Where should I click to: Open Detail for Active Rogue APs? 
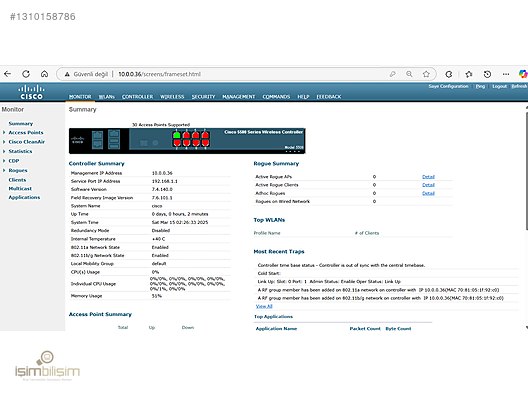(428, 177)
